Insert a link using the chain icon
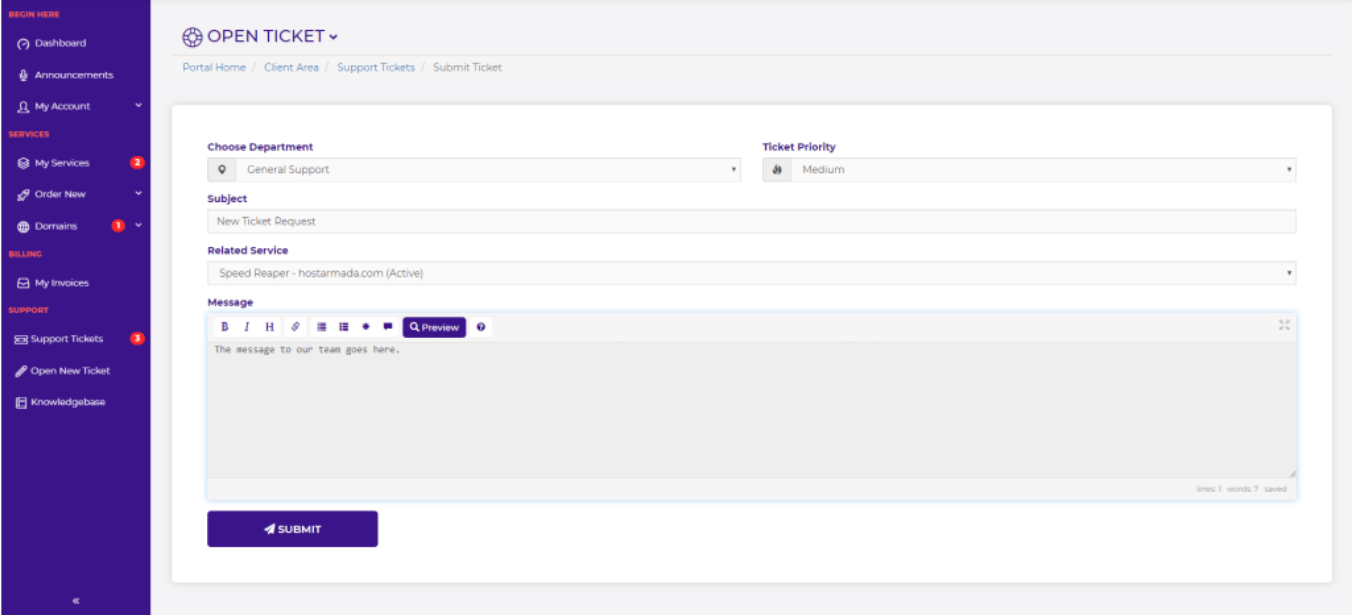 pyautogui.click(x=295, y=327)
